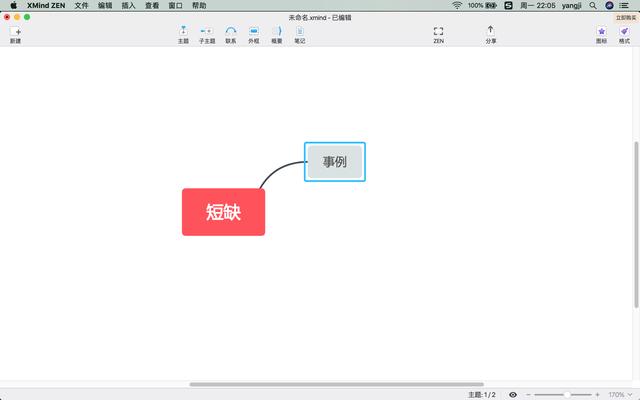Open the 插入 menu

pyautogui.click(x=128, y=5)
